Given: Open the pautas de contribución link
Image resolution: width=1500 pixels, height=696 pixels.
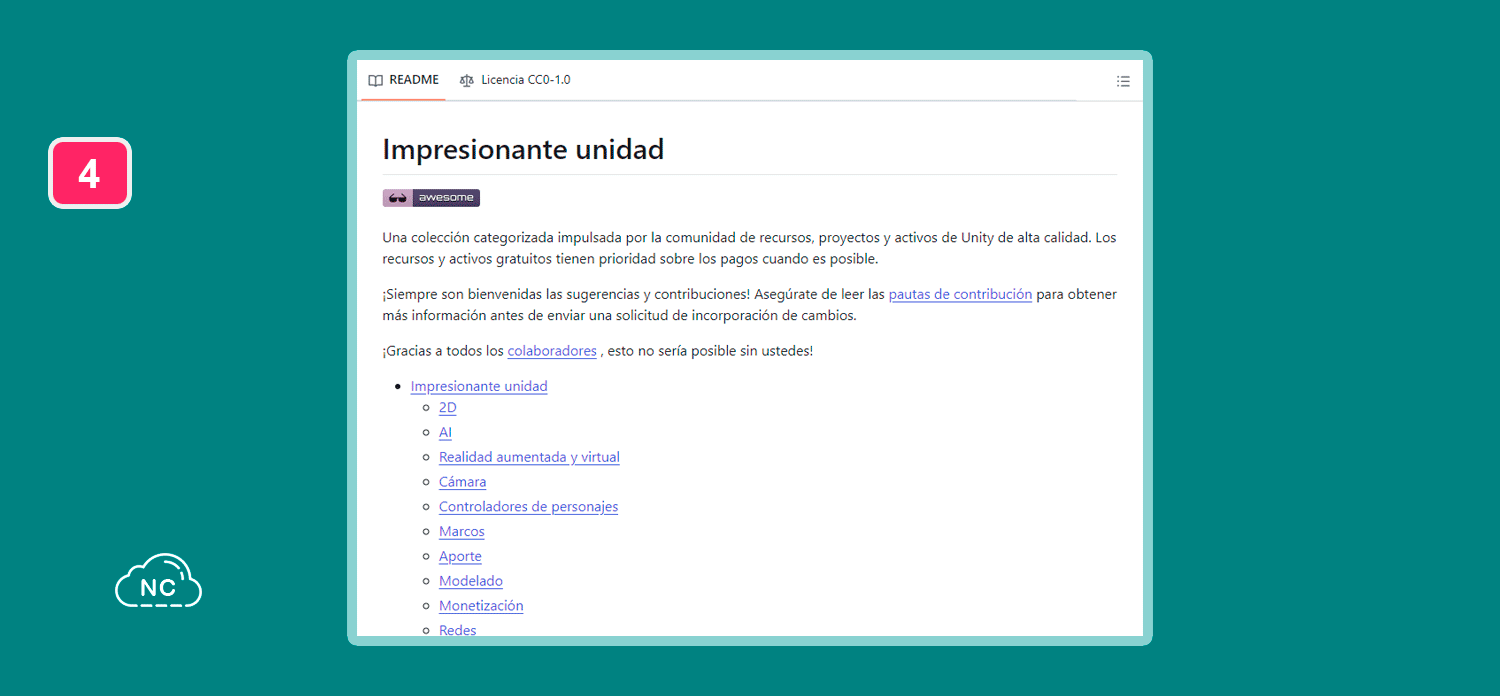Looking at the screenshot, I should click(x=960, y=295).
